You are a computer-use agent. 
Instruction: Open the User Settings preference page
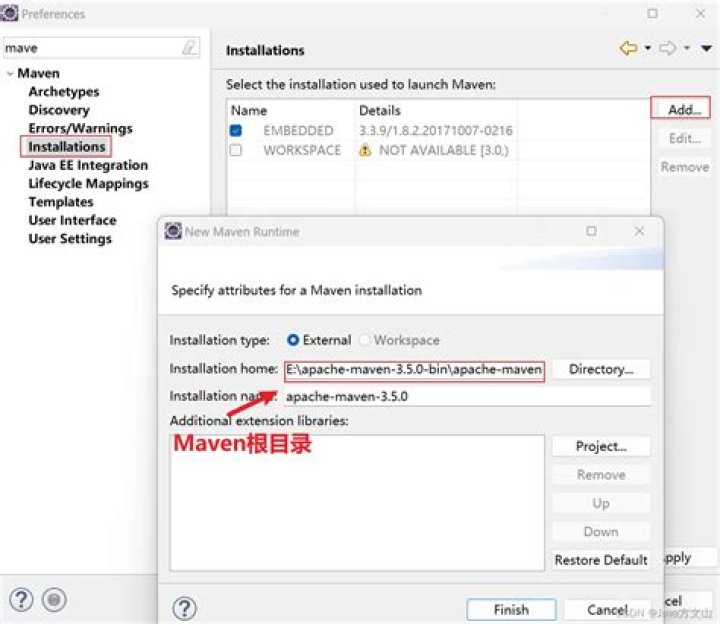pyautogui.click(x=70, y=239)
